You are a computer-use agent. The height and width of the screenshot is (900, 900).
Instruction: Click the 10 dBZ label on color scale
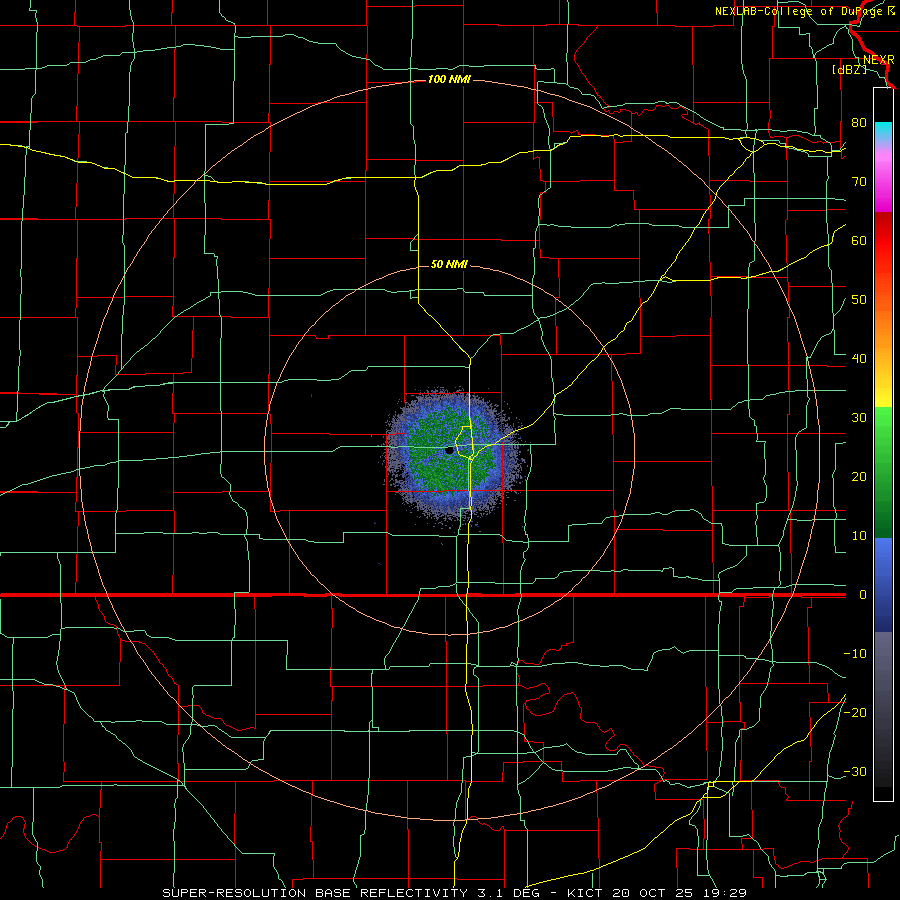859,536
